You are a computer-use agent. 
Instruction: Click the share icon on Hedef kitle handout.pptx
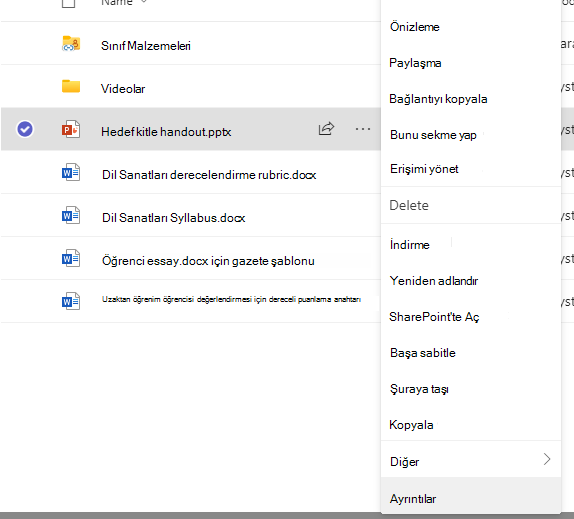point(326,128)
